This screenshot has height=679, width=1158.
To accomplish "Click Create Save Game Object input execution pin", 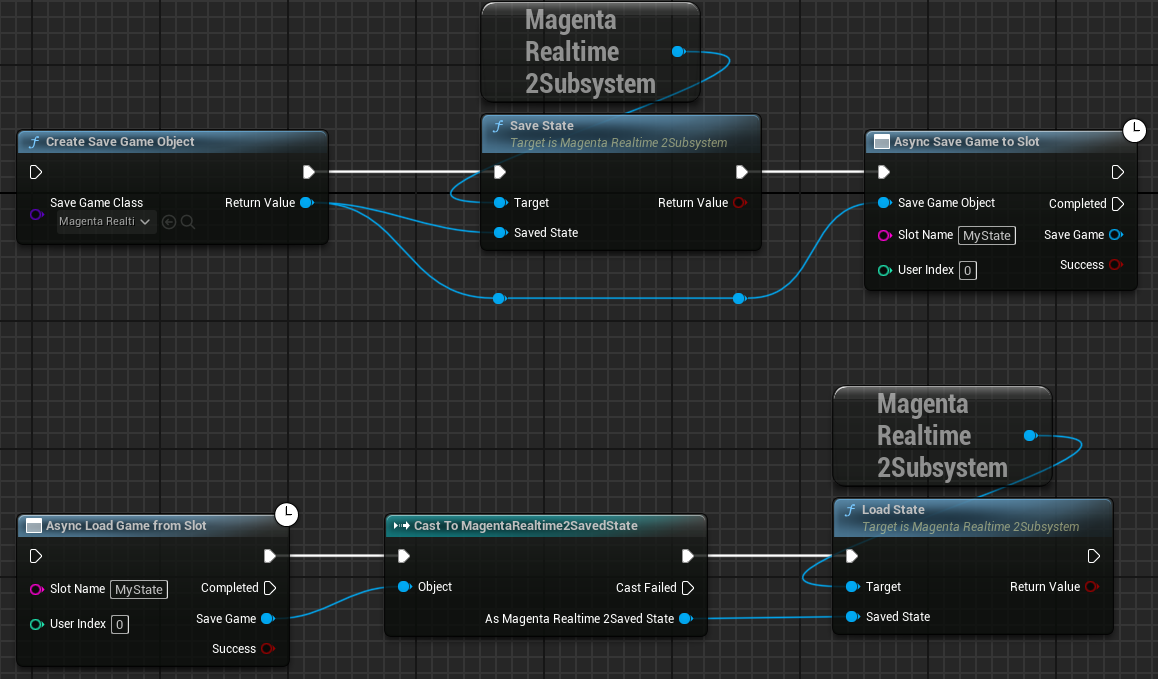I will coord(35,172).
